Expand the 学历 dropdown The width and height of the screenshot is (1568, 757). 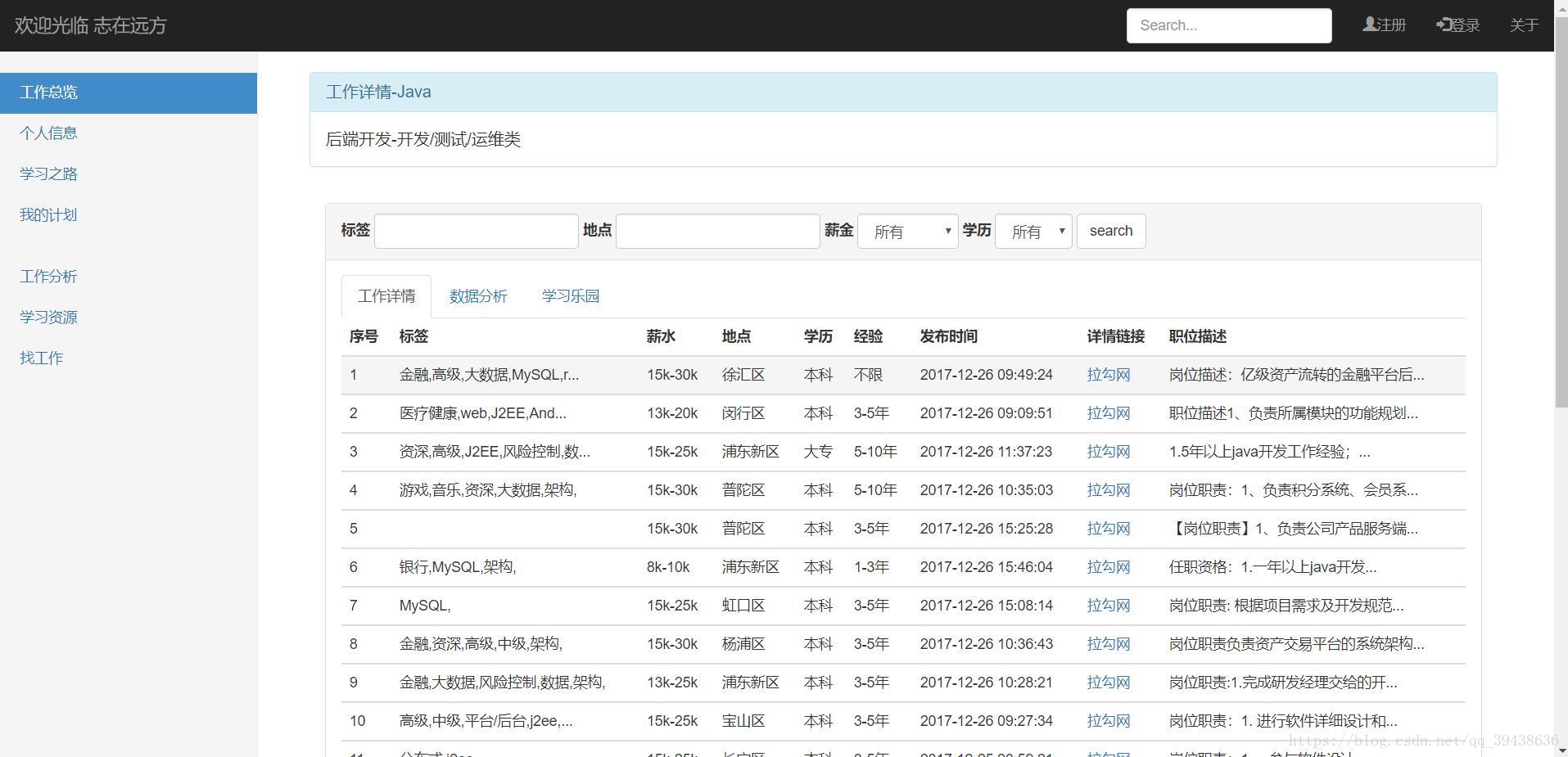1033,232
